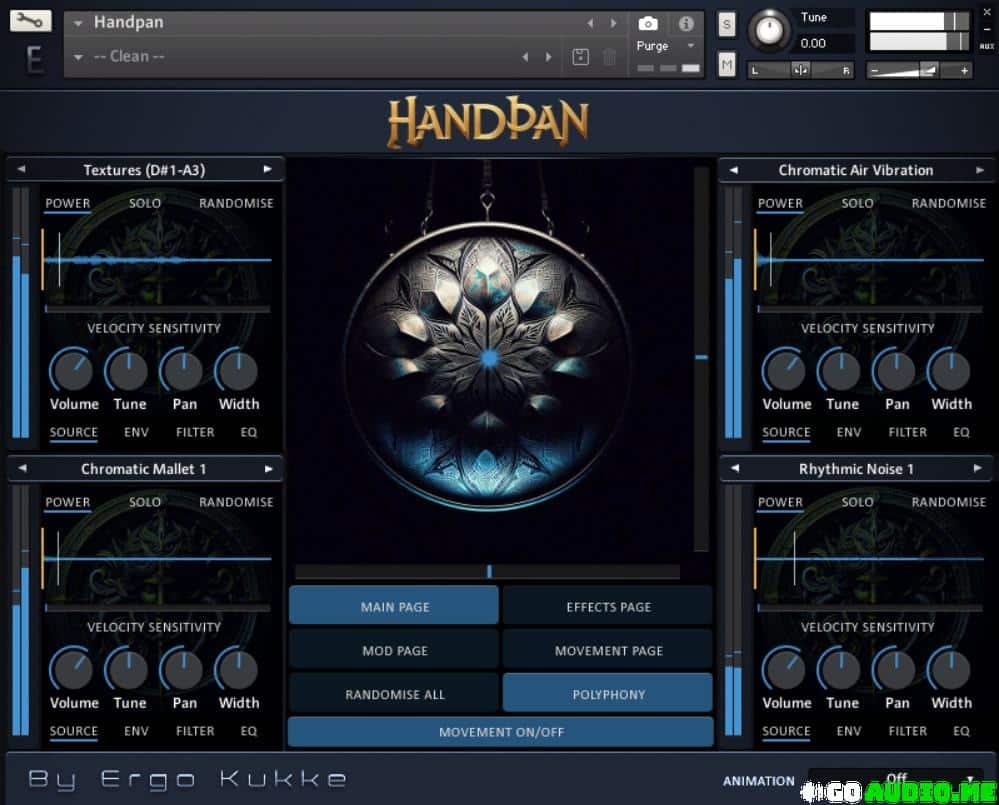999x805 pixels.
Task: Toggle SOLO on Chromatic Air Vibration layer
Action: pos(857,203)
